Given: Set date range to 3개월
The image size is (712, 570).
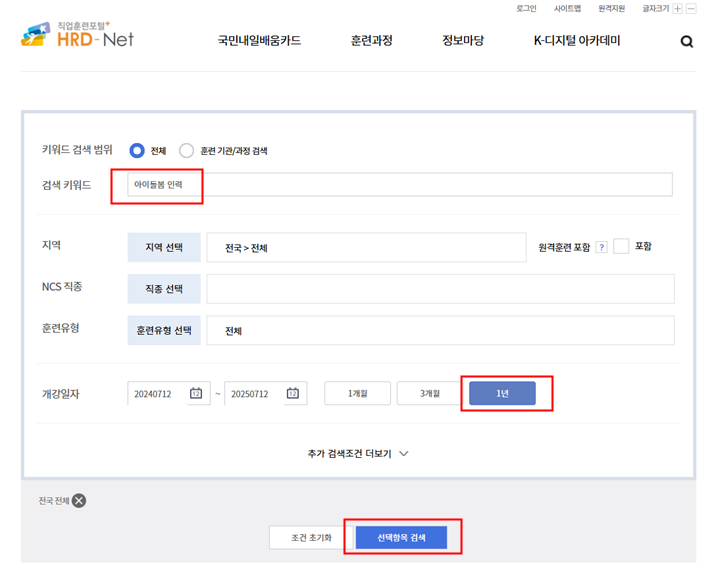Looking at the screenshot, I should pos(429,393).
